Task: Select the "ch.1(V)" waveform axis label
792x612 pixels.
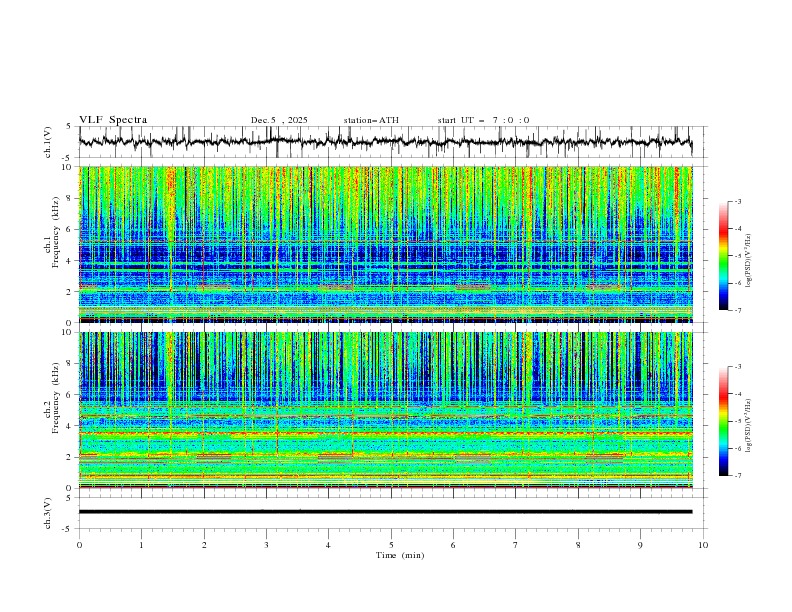Action: [48, 142]
